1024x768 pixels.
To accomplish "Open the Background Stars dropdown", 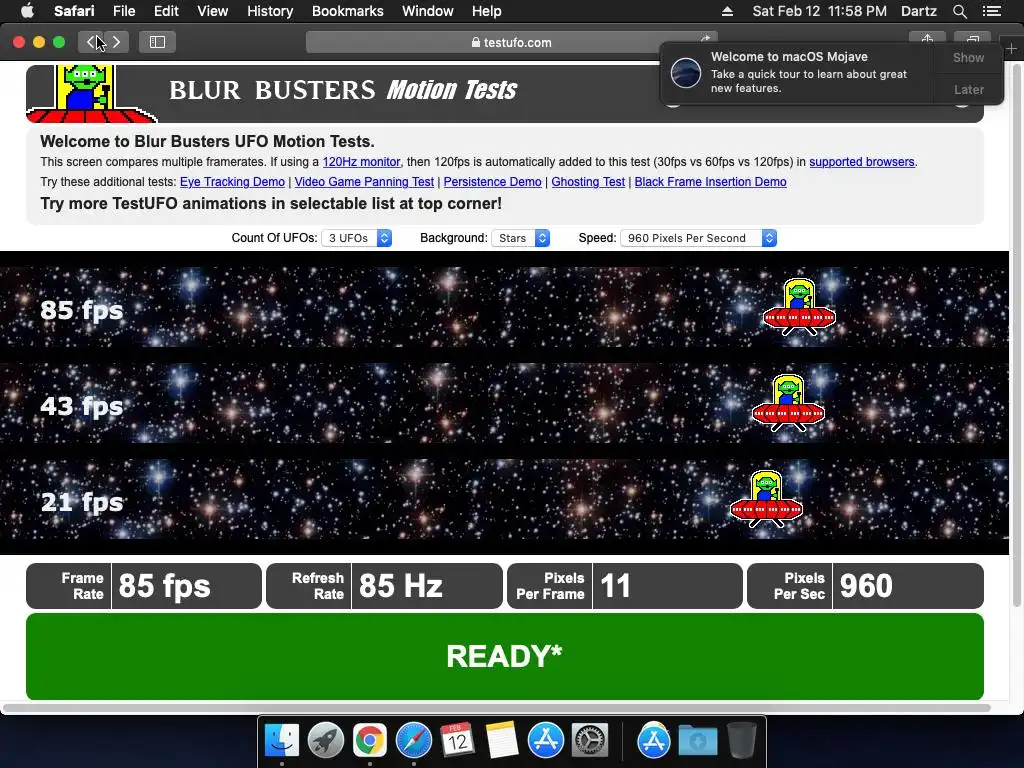I will pyautogui.click(x=520, y=238).
